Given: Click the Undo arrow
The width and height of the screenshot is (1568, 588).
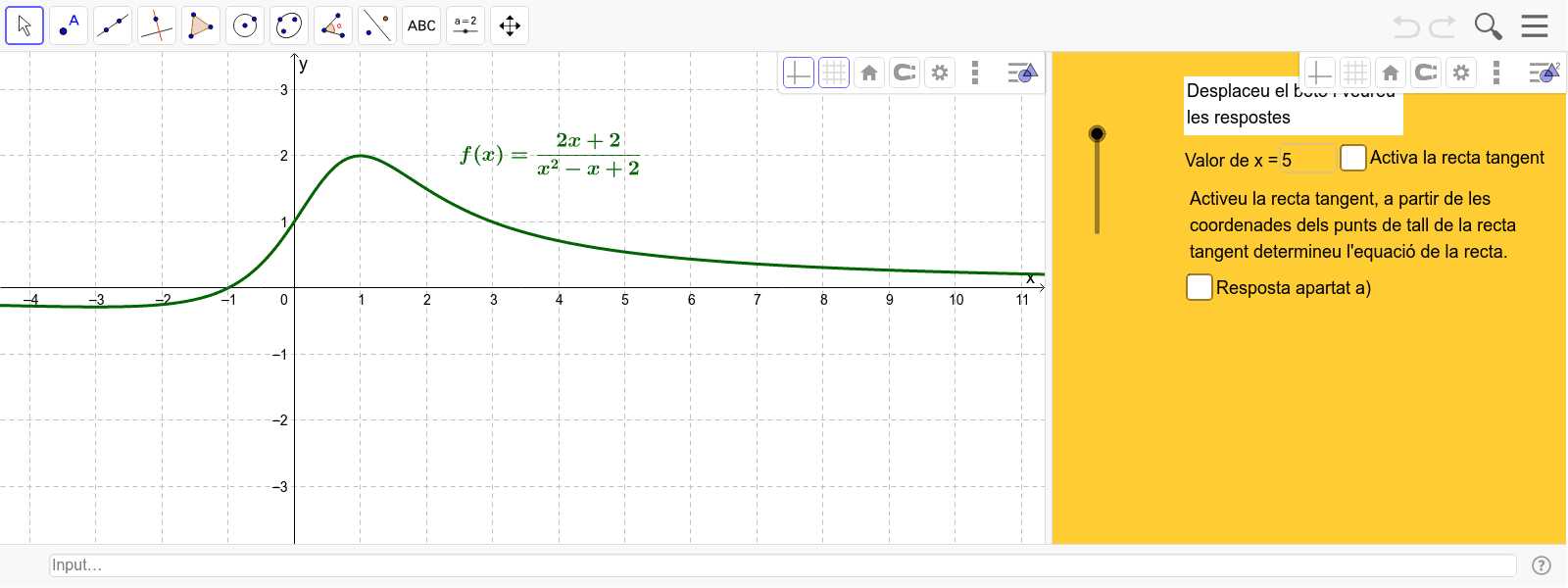Looking at the screenshot, I should click(1406, 26).
